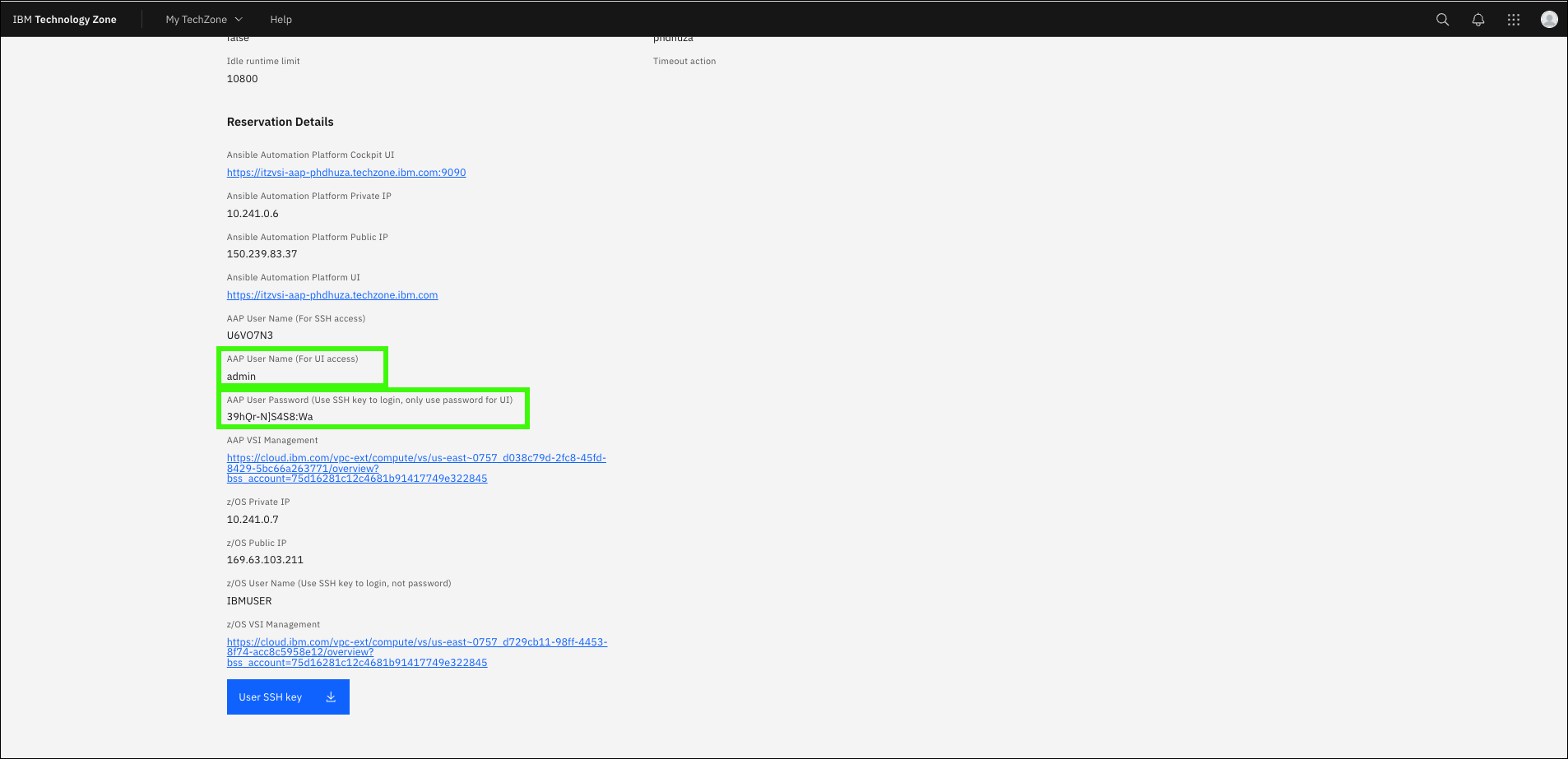Image resolution: width=1568 pixels, height=759 pixels.
Task: Click the z/OS public IP 169.63.103.211
Action: [x=265, y=560]
